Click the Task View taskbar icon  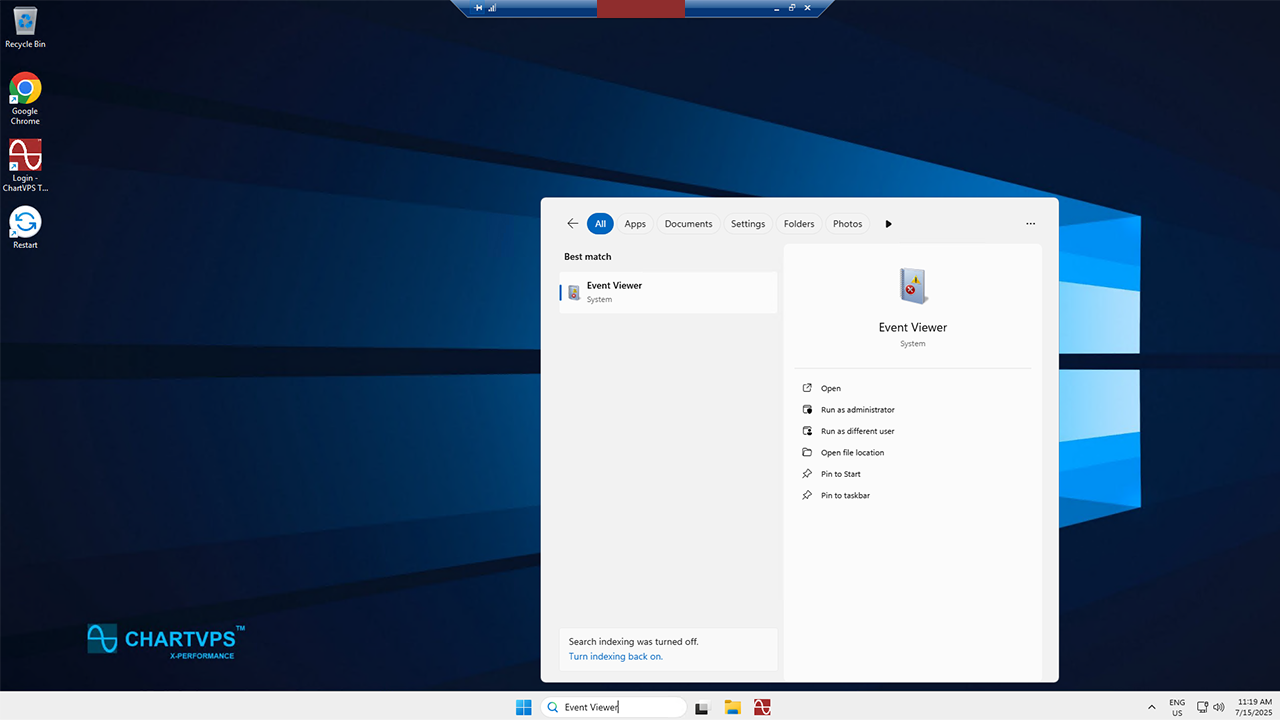point(702,707)
